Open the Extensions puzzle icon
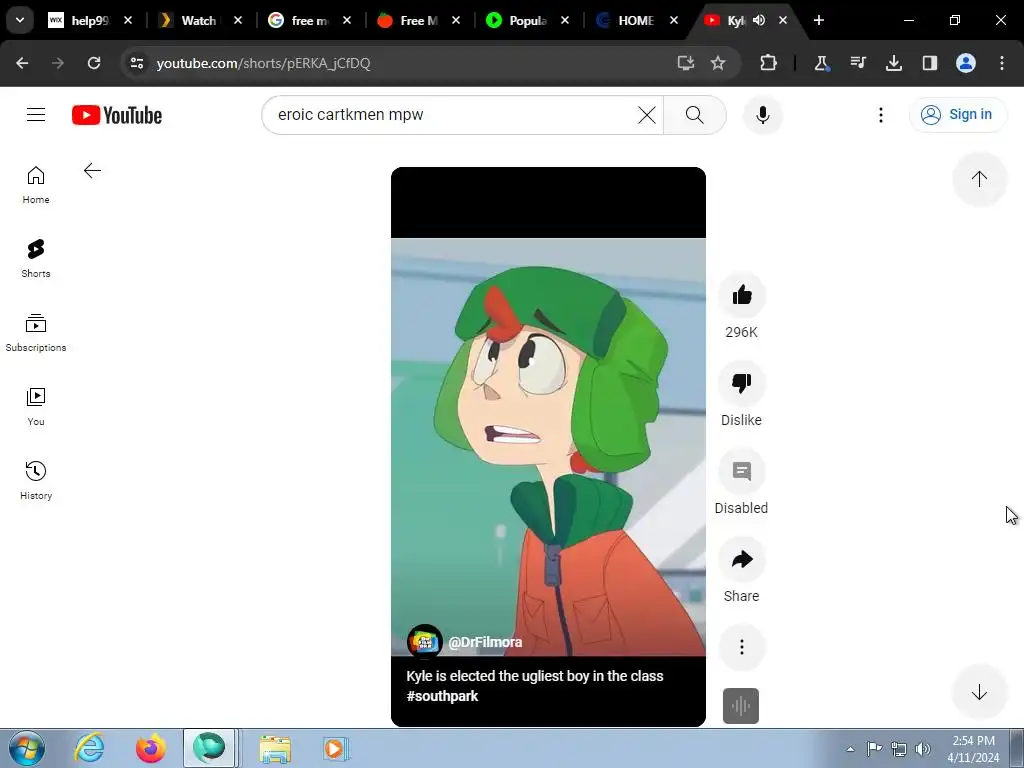Viewport: 1024px width, 768px height. [769, 63]
